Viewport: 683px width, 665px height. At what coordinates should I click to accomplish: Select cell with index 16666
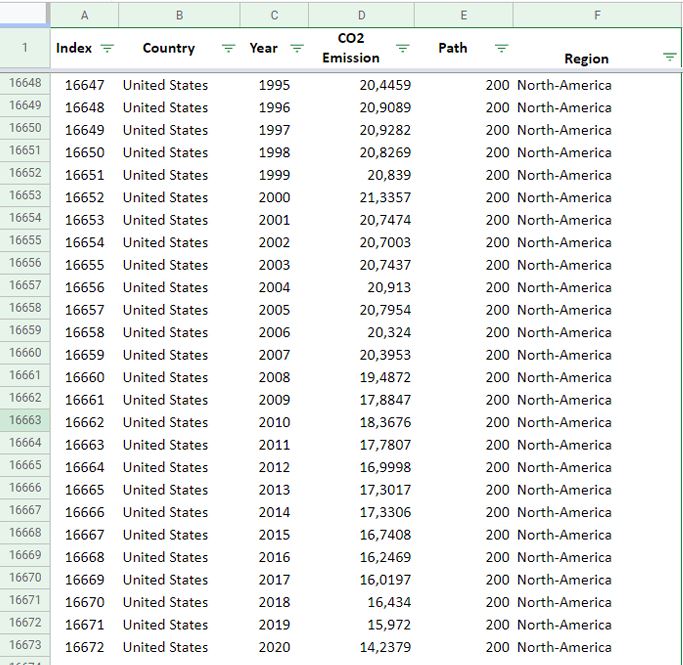click(85, 512)
